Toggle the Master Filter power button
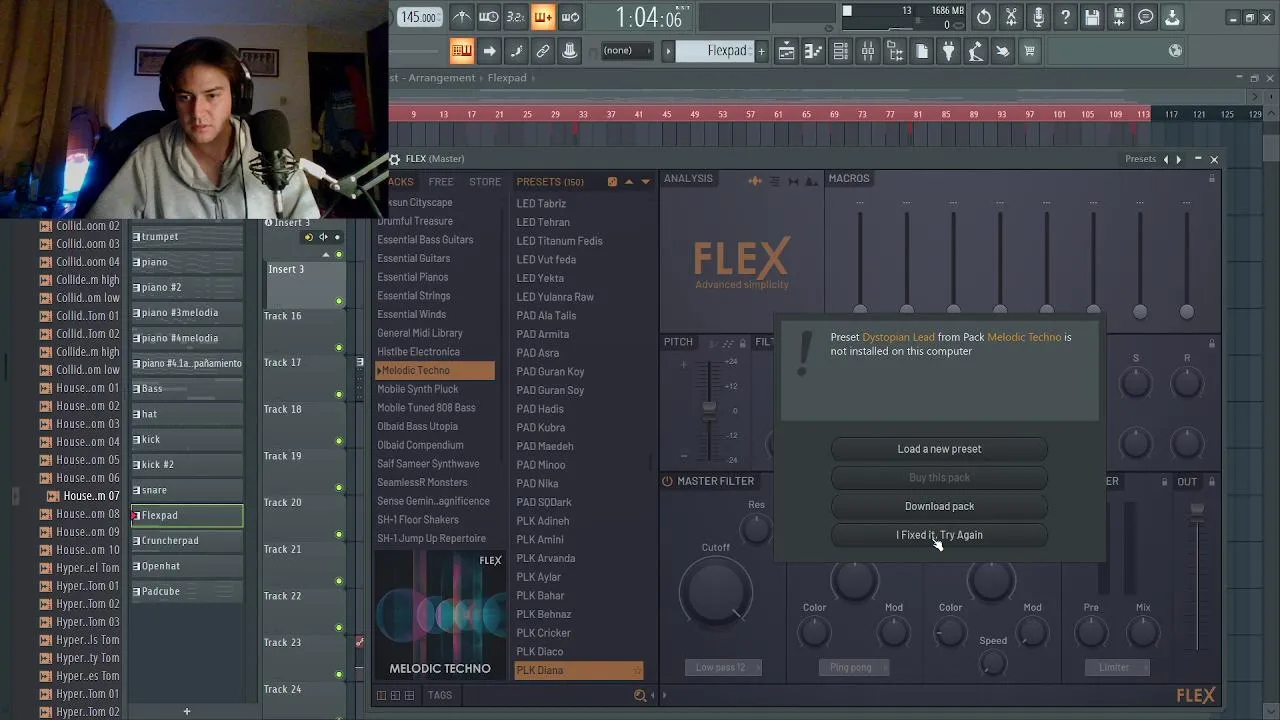This screenshot has width=1280, height=720. pyautogui.click(x=667, y=481)
